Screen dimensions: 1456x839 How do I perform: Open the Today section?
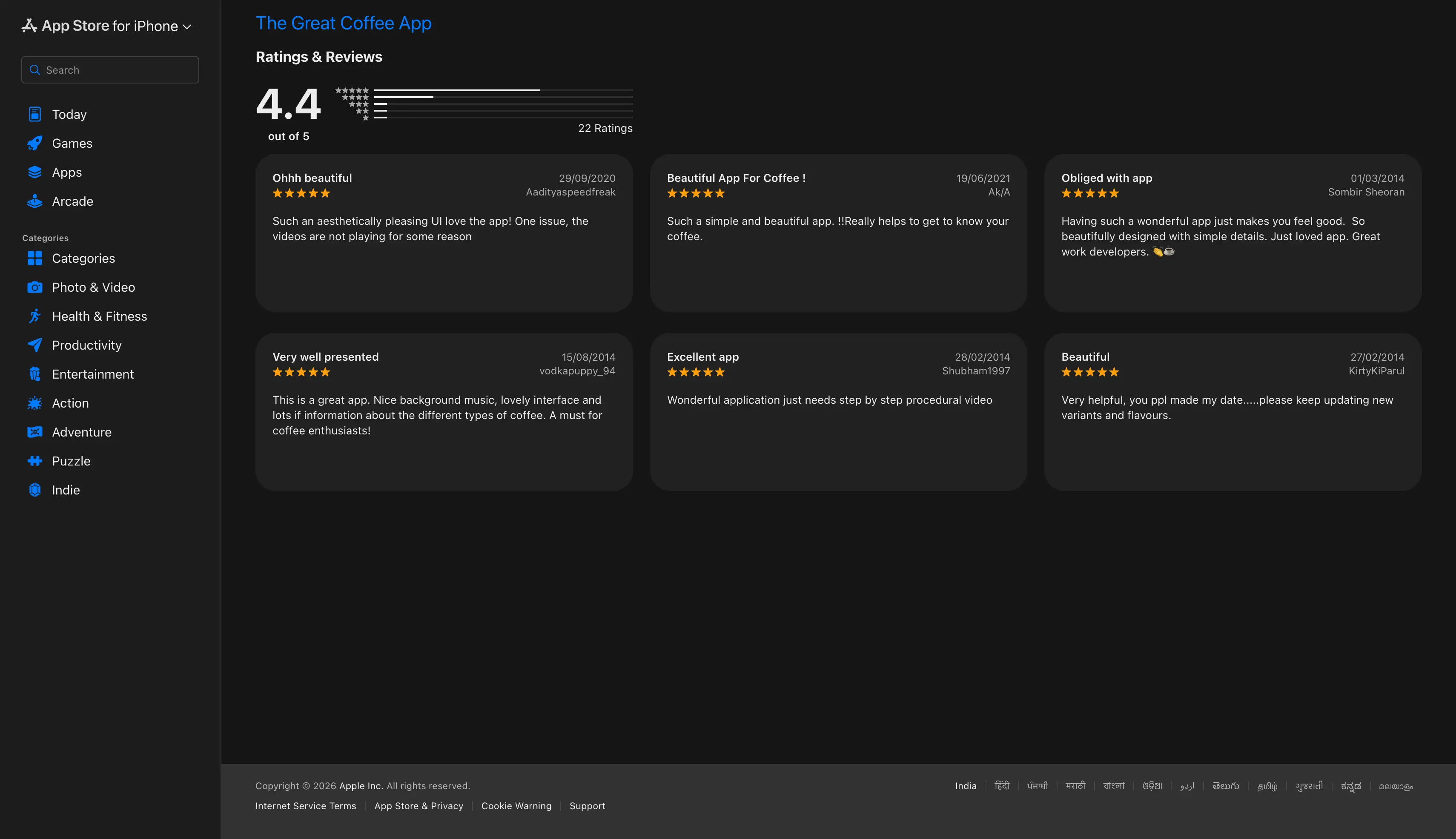pyautogui.click(x=69, y=114)
